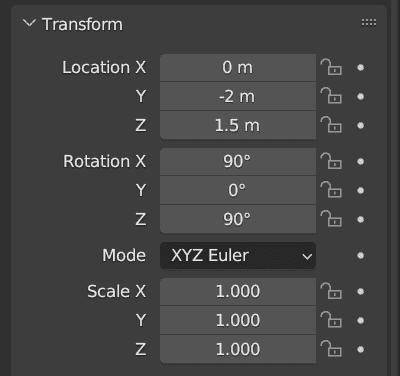Toggle the Rotation Y lock icon

click(331, 190)
